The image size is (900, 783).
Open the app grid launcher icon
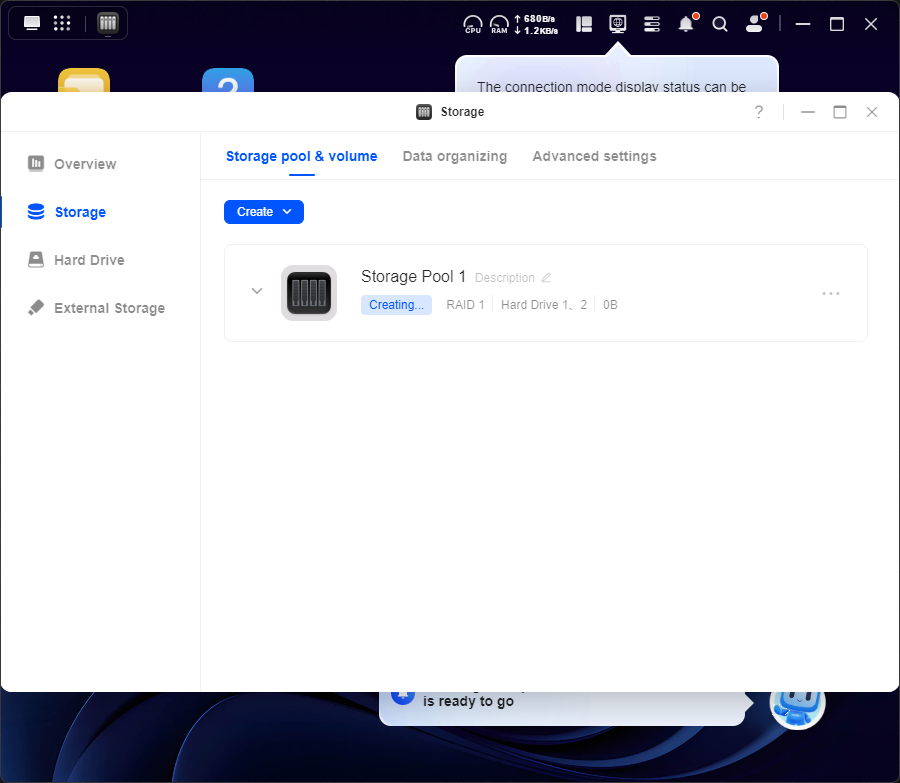tap(62, 23)
